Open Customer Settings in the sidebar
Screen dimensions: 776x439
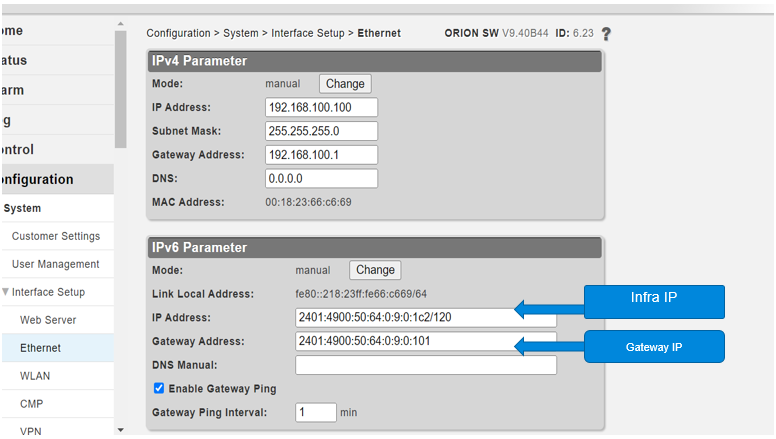pyautogui.click(x=56, y=236)
